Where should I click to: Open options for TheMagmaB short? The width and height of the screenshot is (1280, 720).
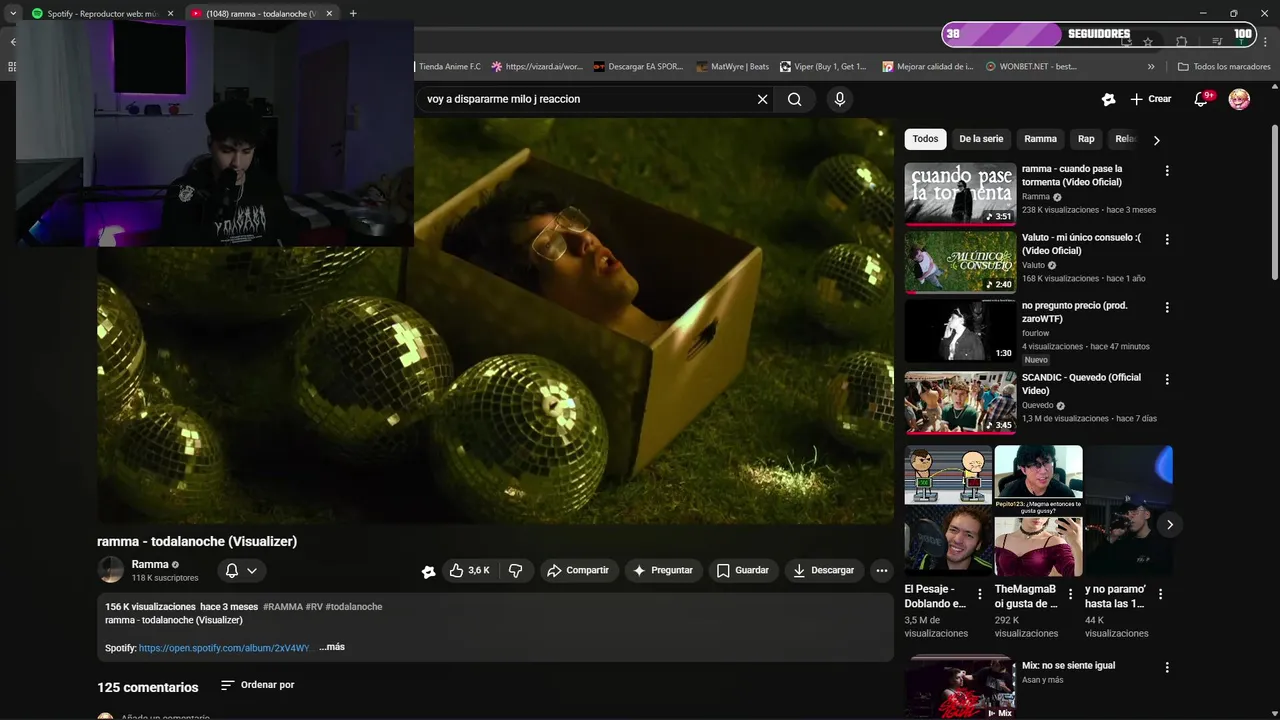point(1070,594)
